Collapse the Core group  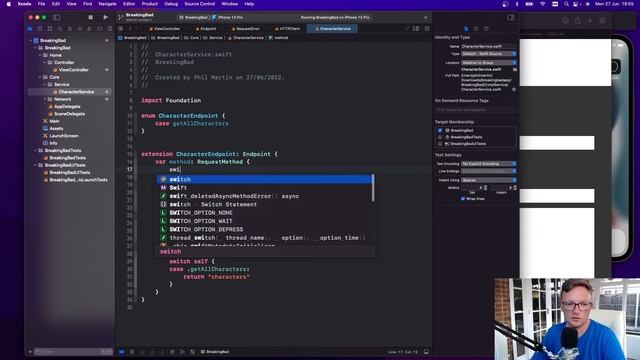[40, 77]
